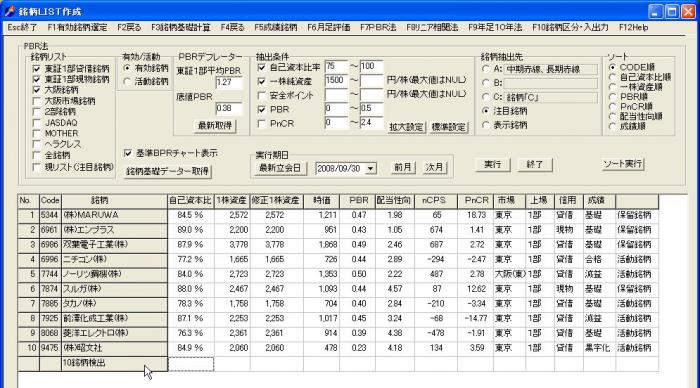Check 全銘柄 checkbox
Image resolution: width=700 pixels, height=388 pixels.
(37, 155)
